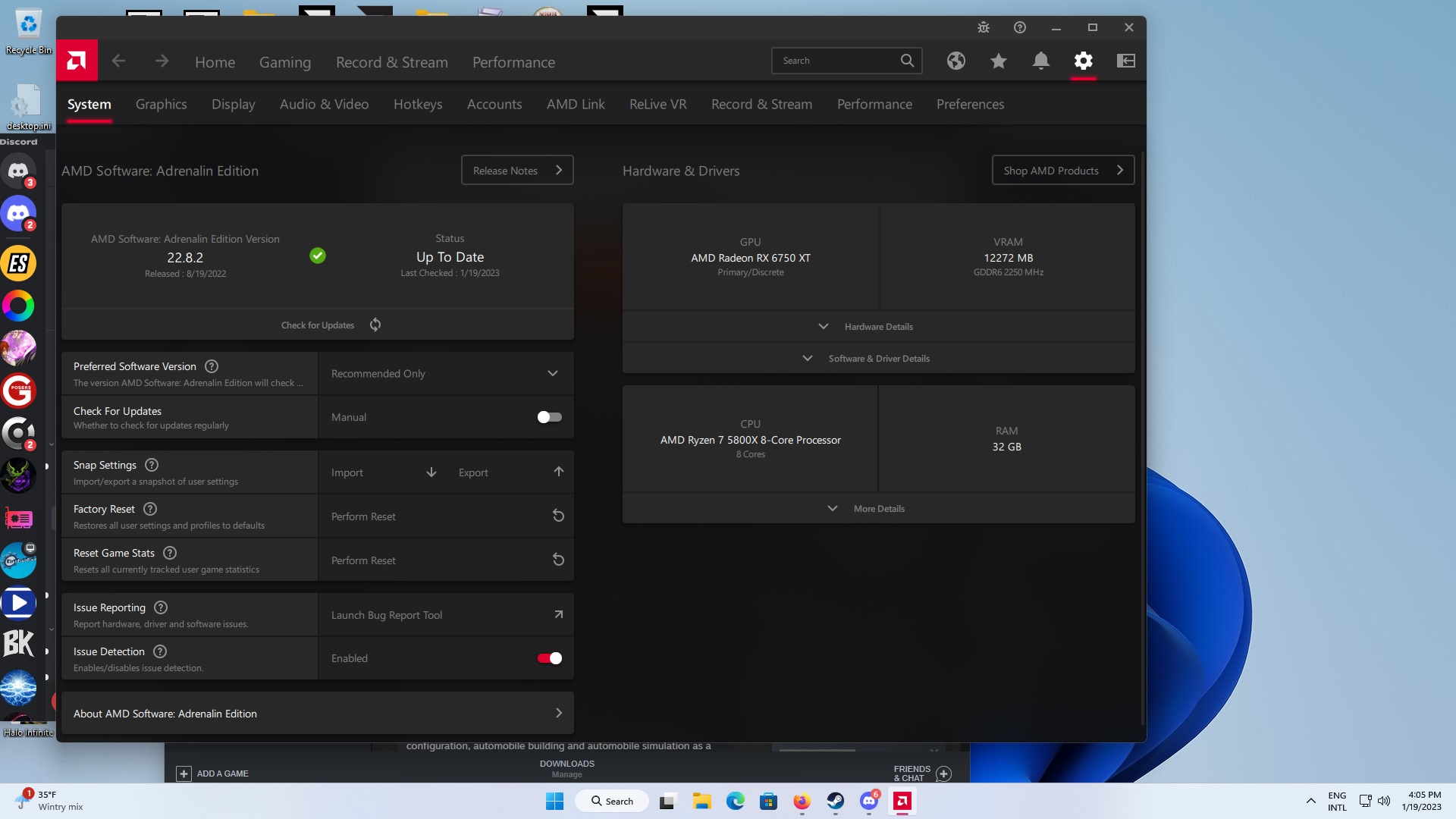This screenshot has width=1456, height=819.
Task: Click Factory Reset Perform Reset
Action: (x=446, y=516)
